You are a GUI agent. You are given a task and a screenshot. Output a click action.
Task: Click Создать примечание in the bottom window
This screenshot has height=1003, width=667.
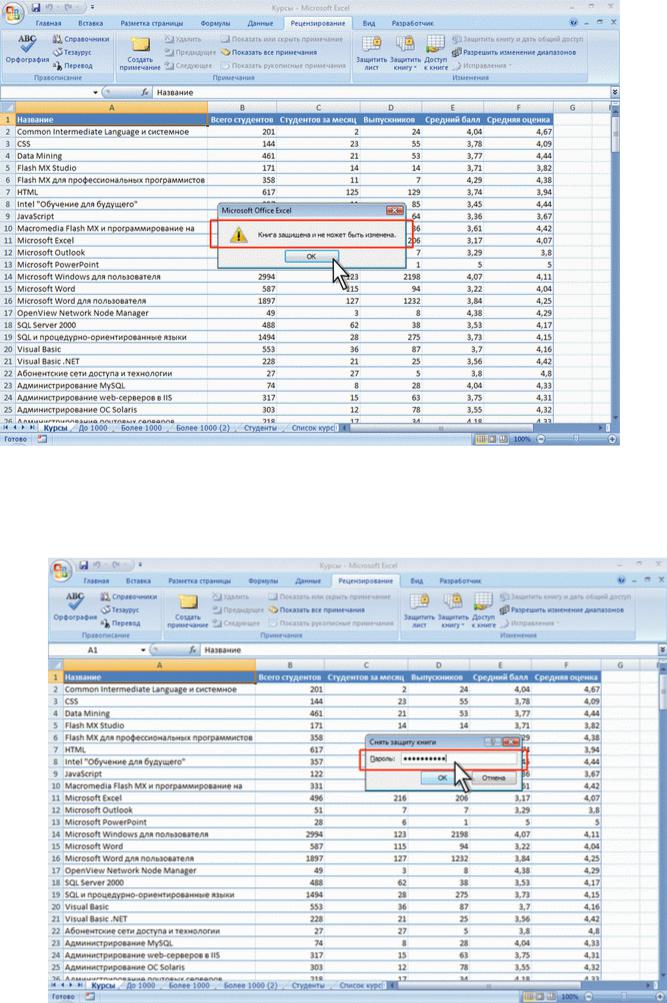click(x=187, y=610)
